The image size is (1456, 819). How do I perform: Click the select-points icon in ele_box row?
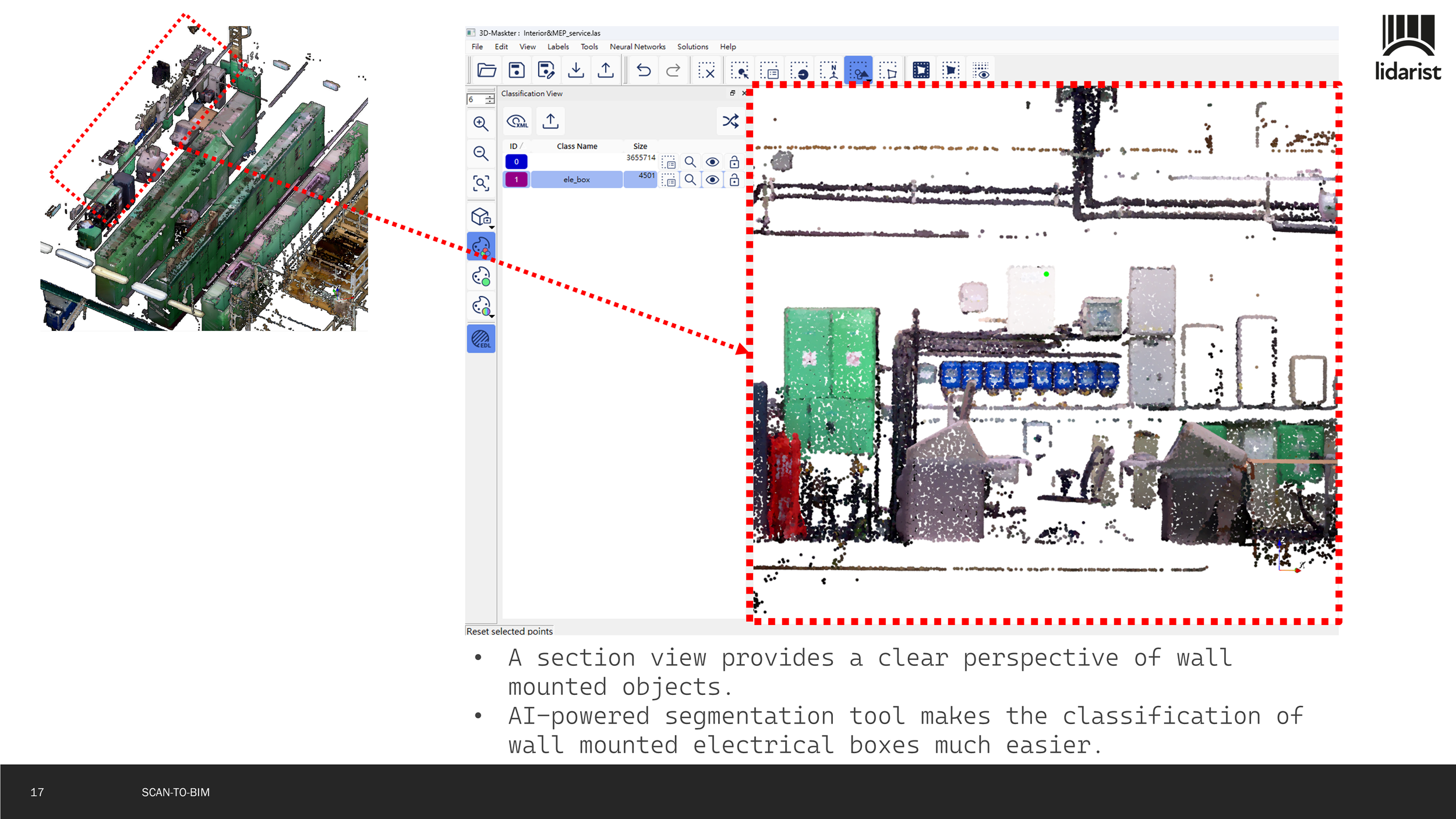click(669, 181)
